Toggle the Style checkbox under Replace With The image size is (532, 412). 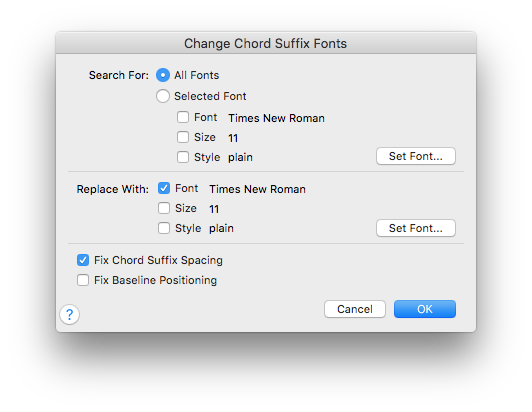[x=164, y=228]
